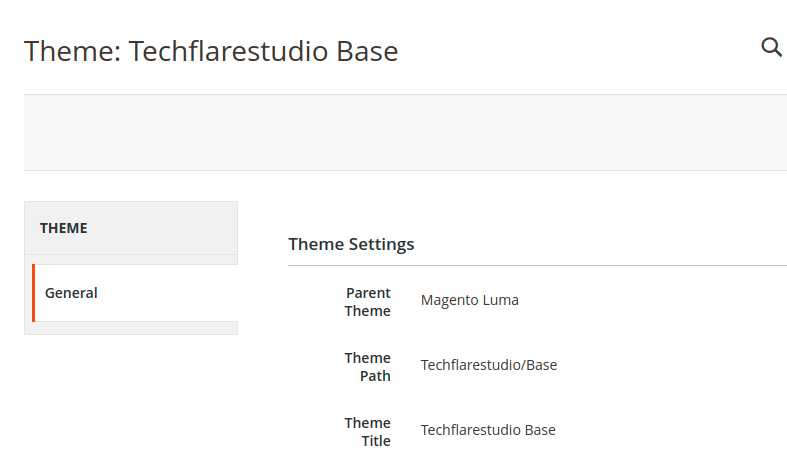Click the page title Theme: Techflarestudio Base
Image resolution: width=787 pixels, height=471 pixels.
point(211,51)
